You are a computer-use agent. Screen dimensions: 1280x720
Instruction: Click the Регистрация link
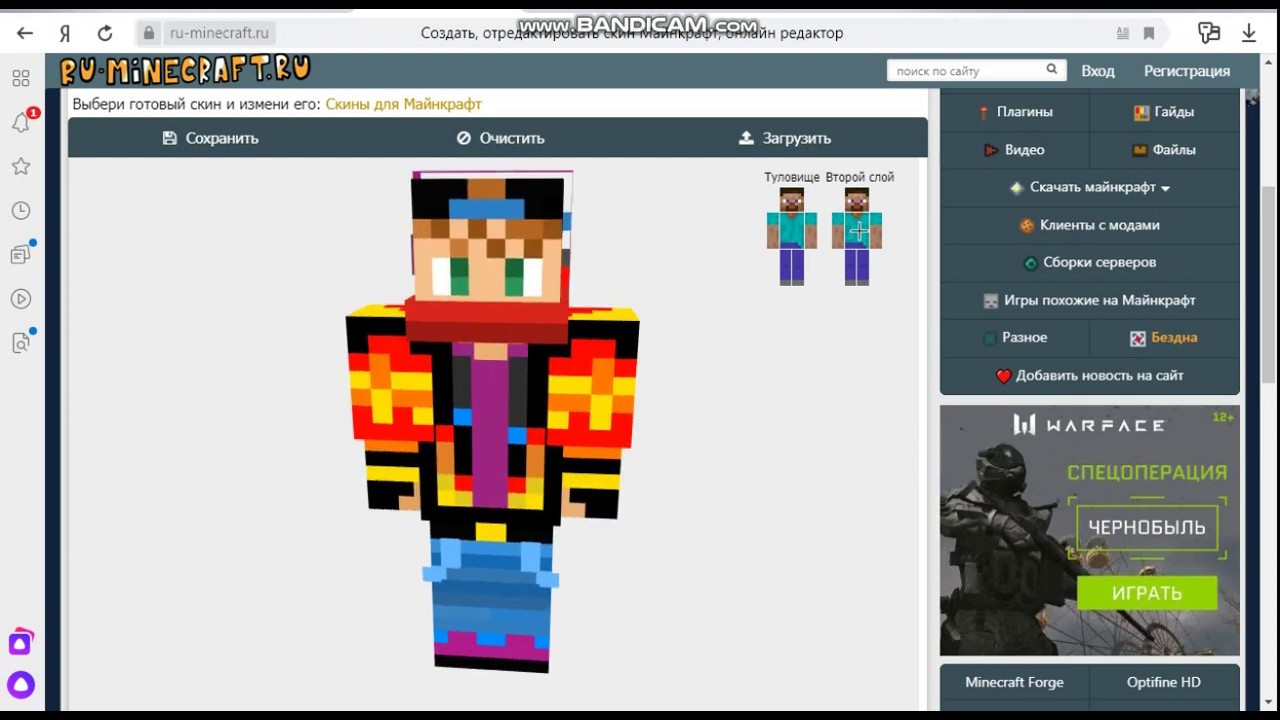point(1187,71)
